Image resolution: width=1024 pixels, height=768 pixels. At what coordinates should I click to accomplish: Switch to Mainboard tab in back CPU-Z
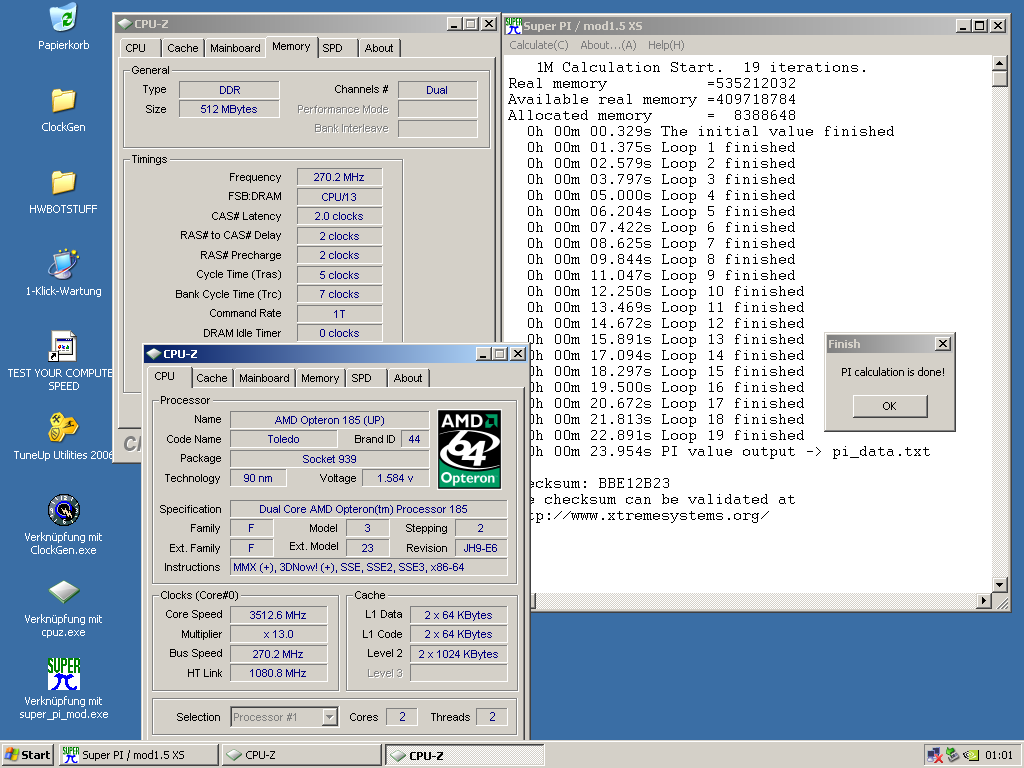click(235, 48)
